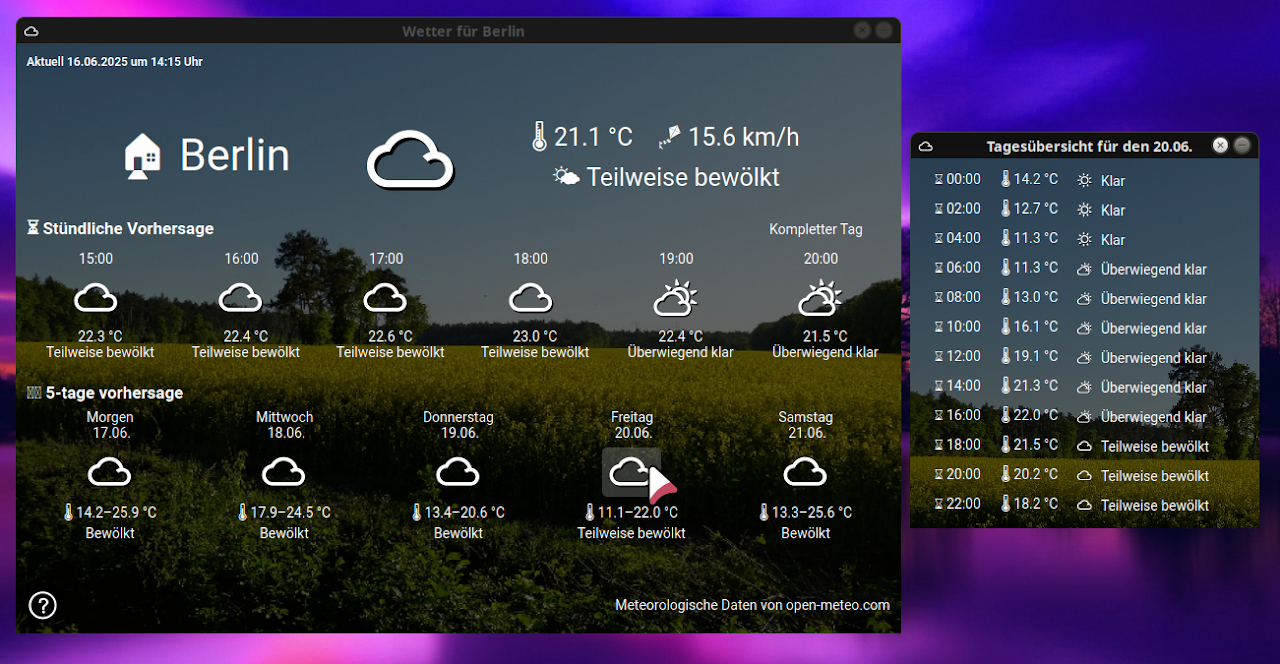Open the open-meteo.com data source link
This screenshot has height=664, width=1280.
tap(752, 605)
